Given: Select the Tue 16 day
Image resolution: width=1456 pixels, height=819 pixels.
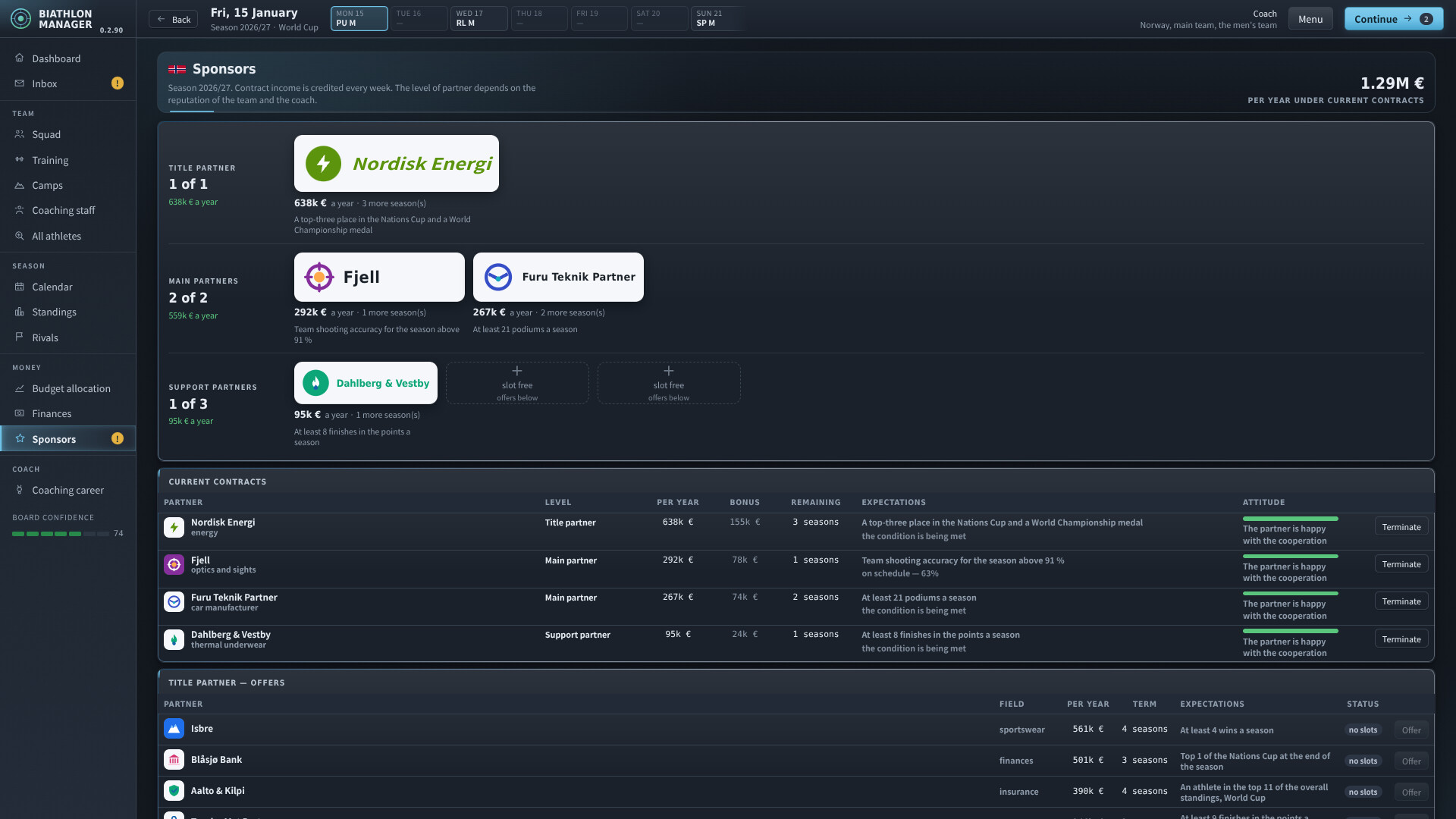Looking at the screenshot, I should point(419,18).
